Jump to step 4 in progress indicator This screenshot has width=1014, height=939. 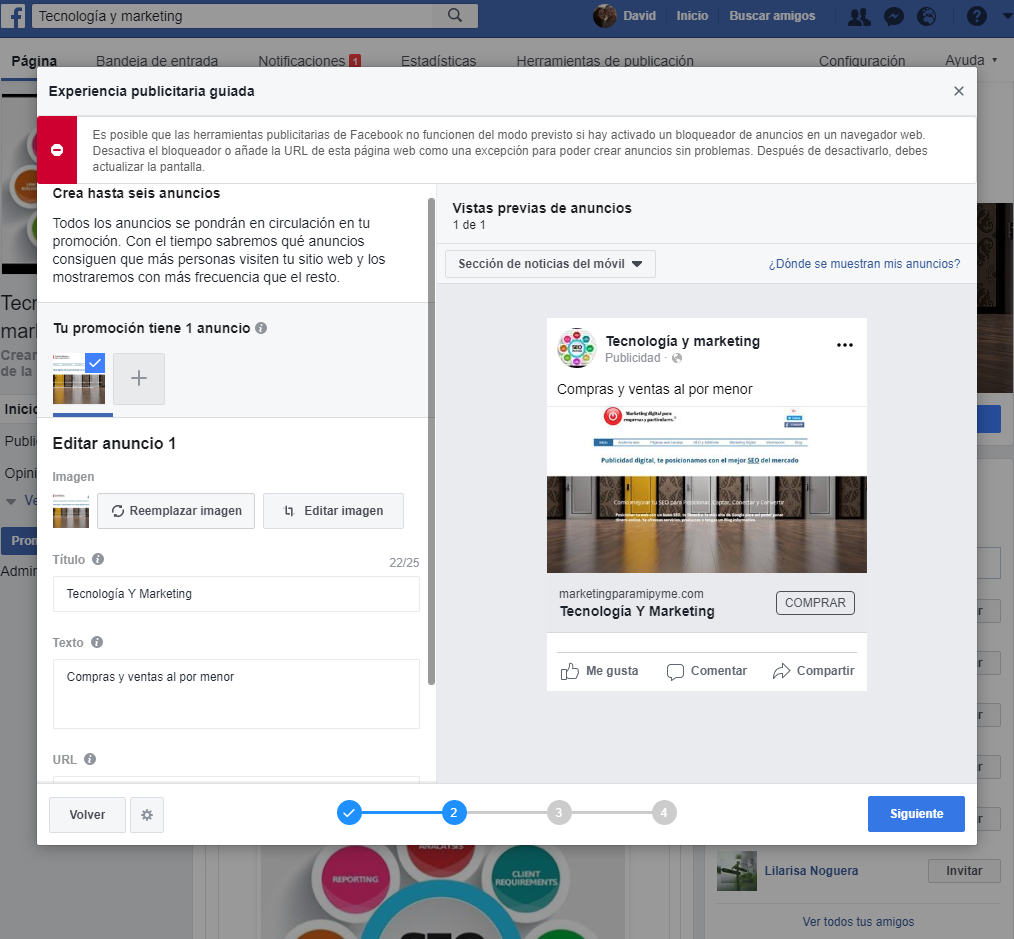[664, 813]
